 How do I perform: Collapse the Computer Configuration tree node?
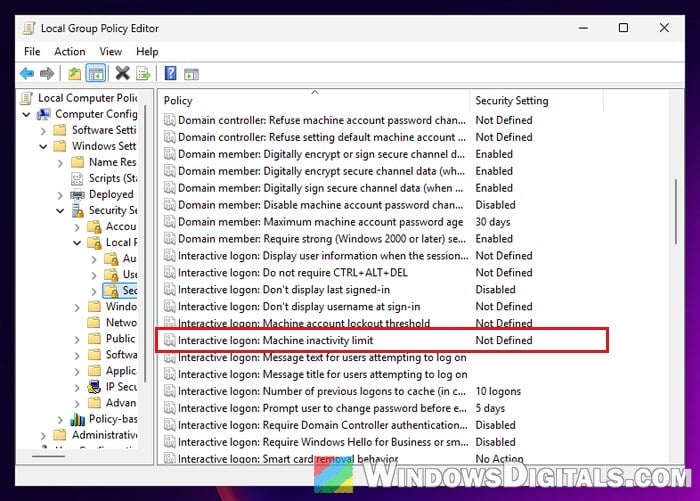point(26,115)
